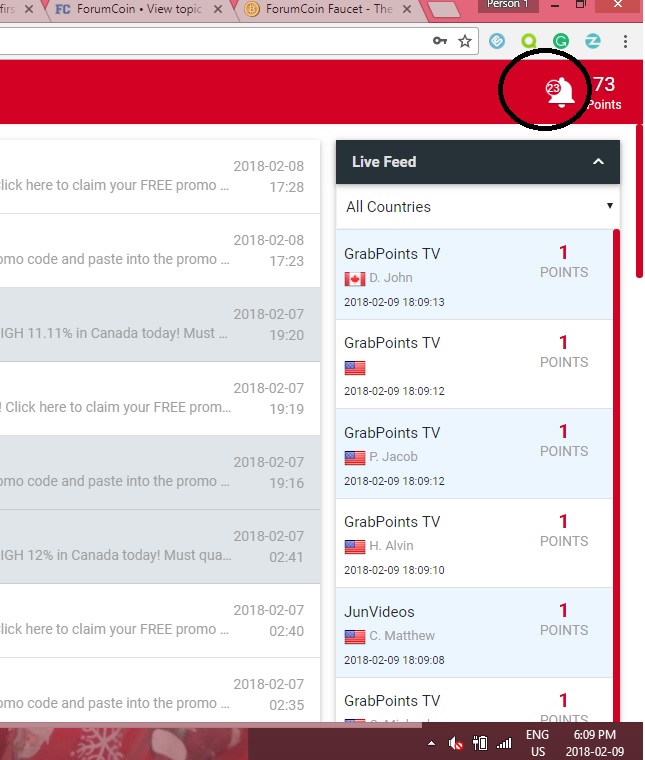The height and width of the screenshot is (760, 645).
Task: Open message dated 2018-02-07 02:35
Action: tap(160, 690)
